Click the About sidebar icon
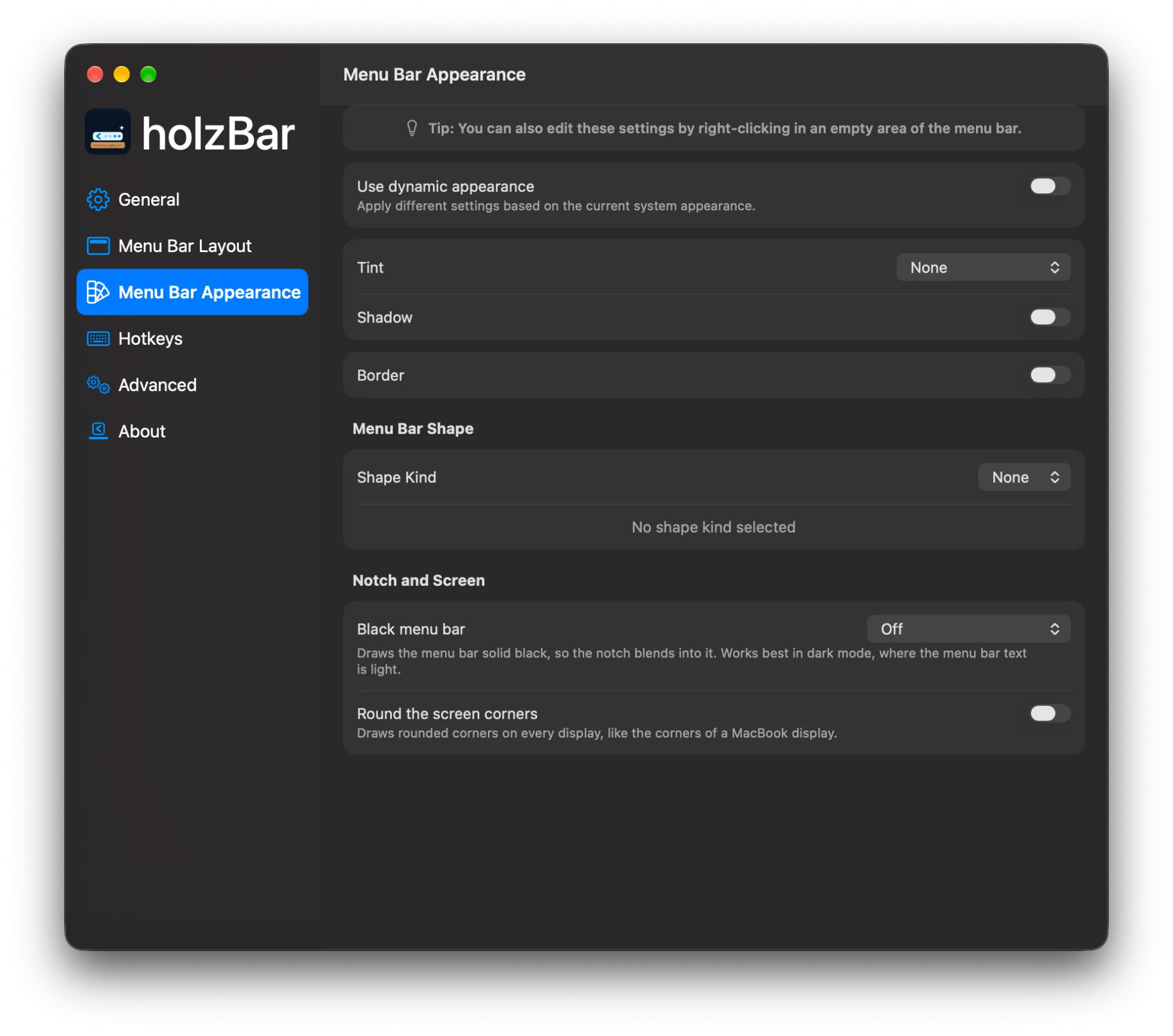The width and height of the screenshot is (1173, 1036). (98, 431)
